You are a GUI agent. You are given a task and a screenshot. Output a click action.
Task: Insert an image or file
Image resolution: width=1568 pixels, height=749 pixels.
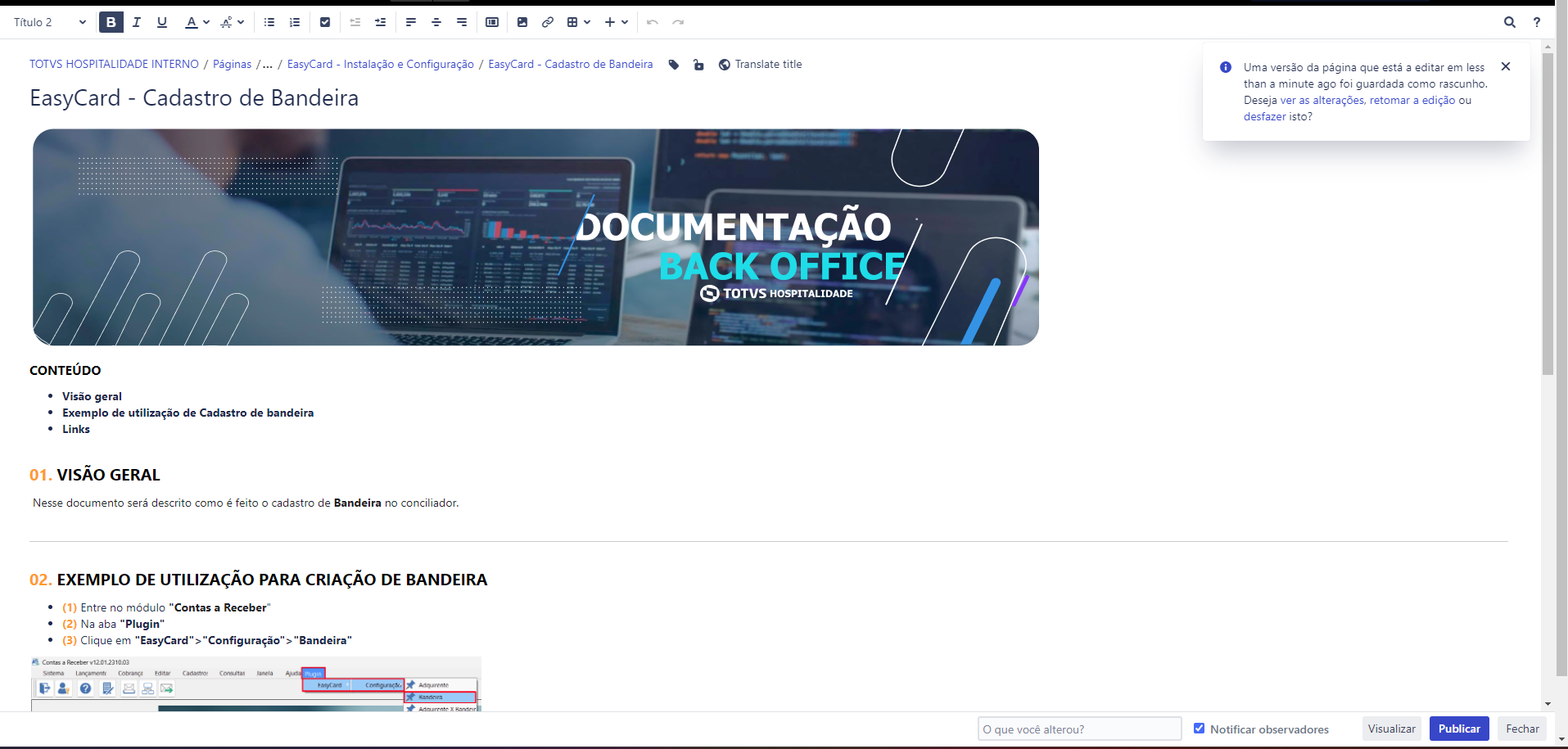[x=522, y=22]
